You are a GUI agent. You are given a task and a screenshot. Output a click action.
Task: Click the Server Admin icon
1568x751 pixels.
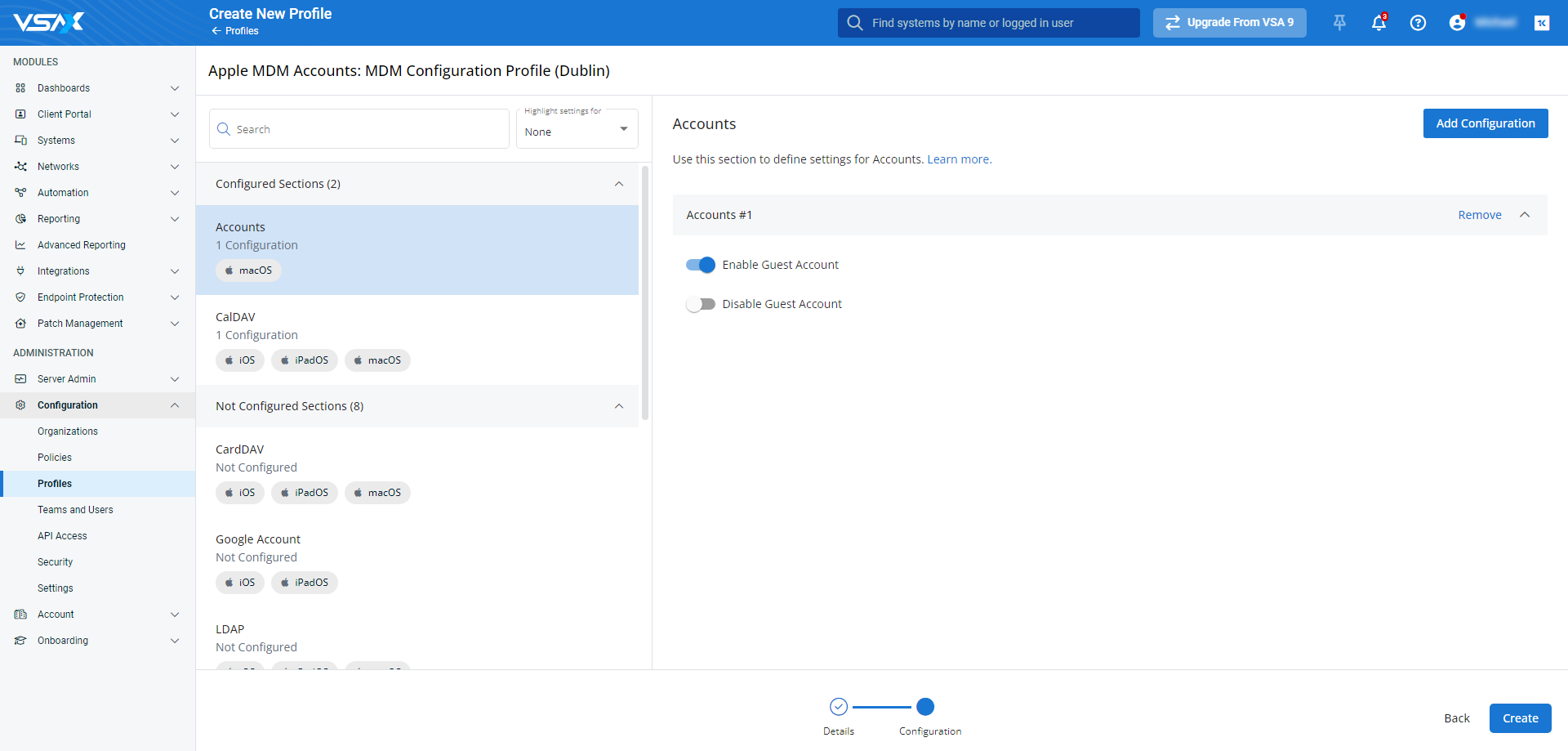click(x=20, y=379)
